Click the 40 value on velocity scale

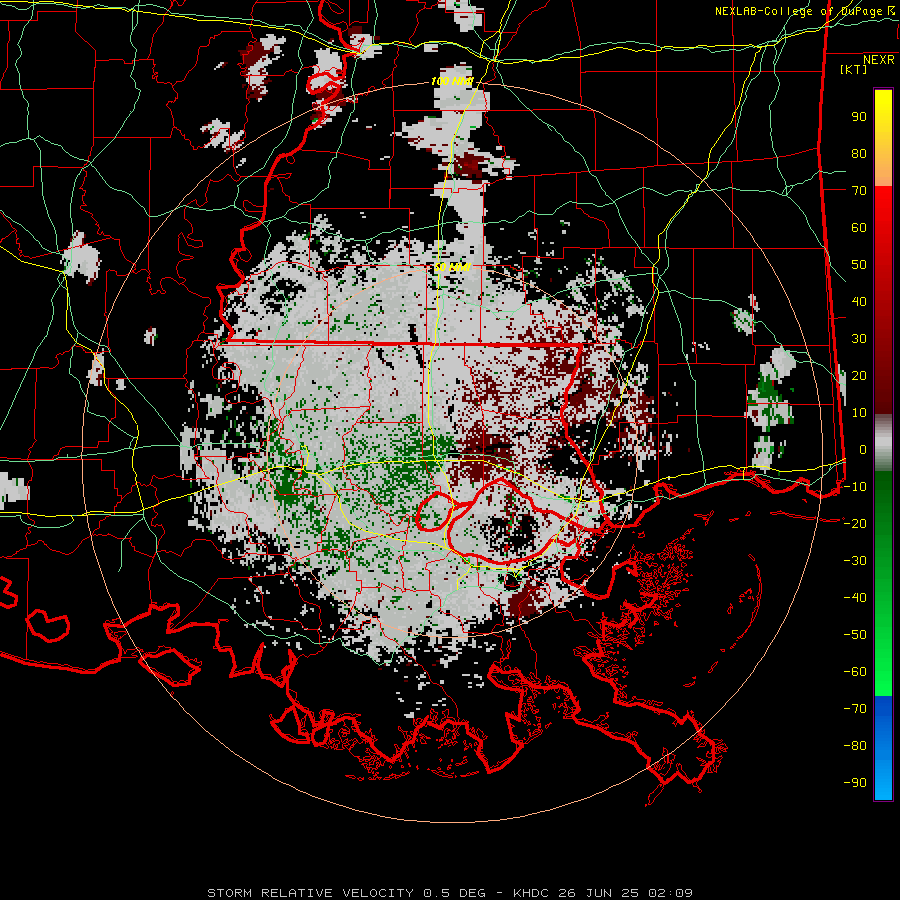pyautogui.click(x=859, y=301)
